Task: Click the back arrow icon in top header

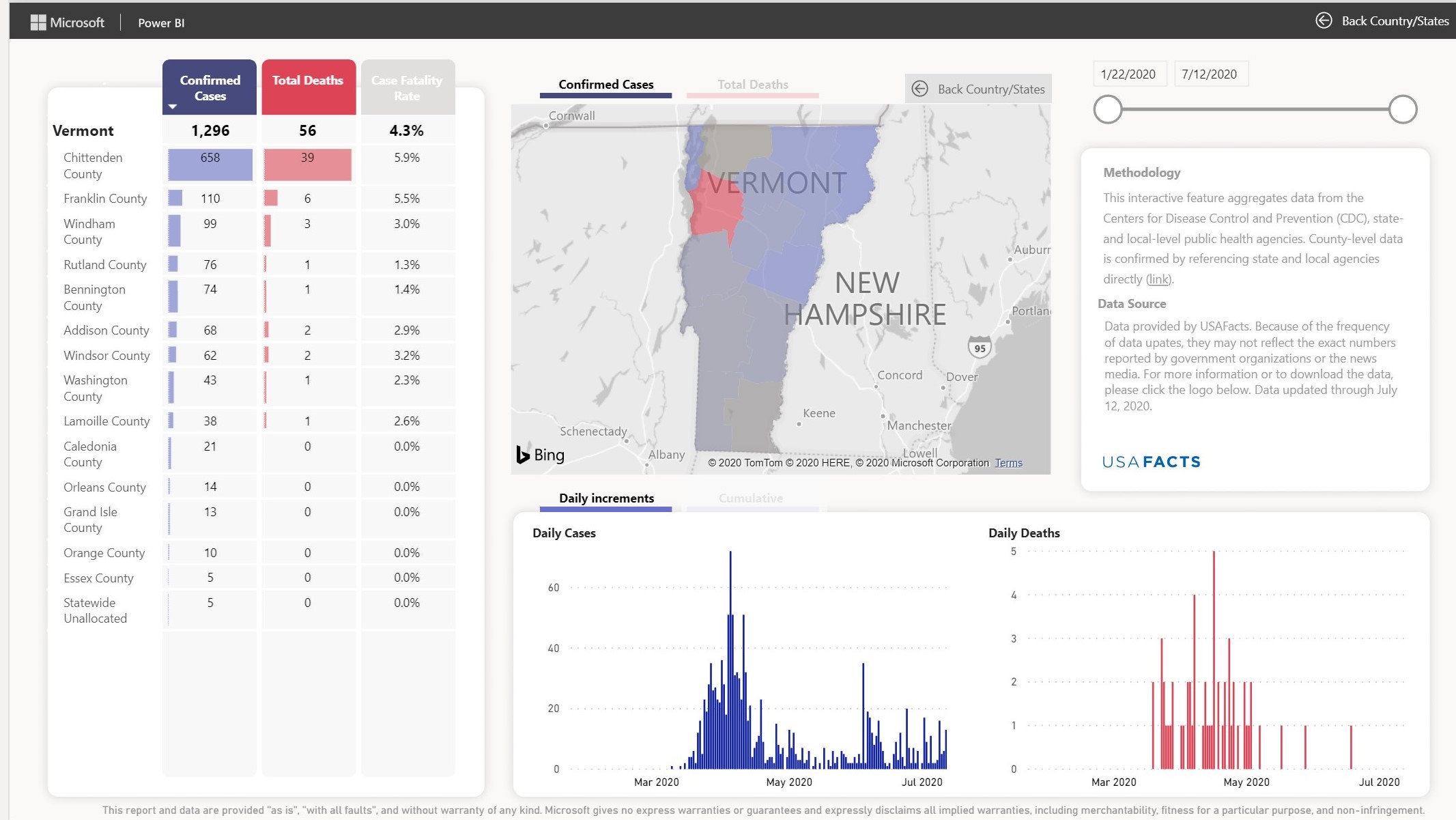Action: click(x=1324, y=20)
